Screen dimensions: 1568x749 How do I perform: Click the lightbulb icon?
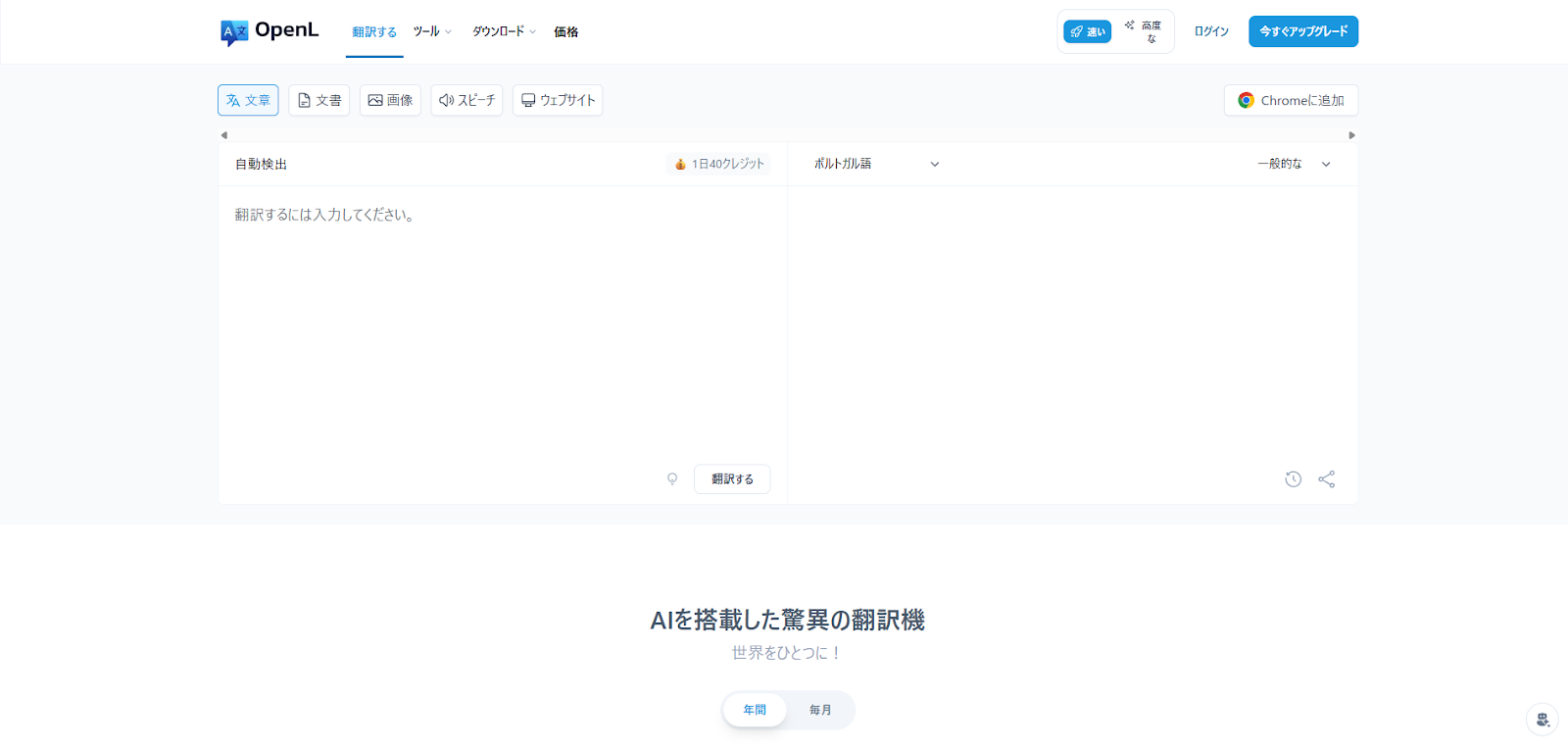(672, 479)
